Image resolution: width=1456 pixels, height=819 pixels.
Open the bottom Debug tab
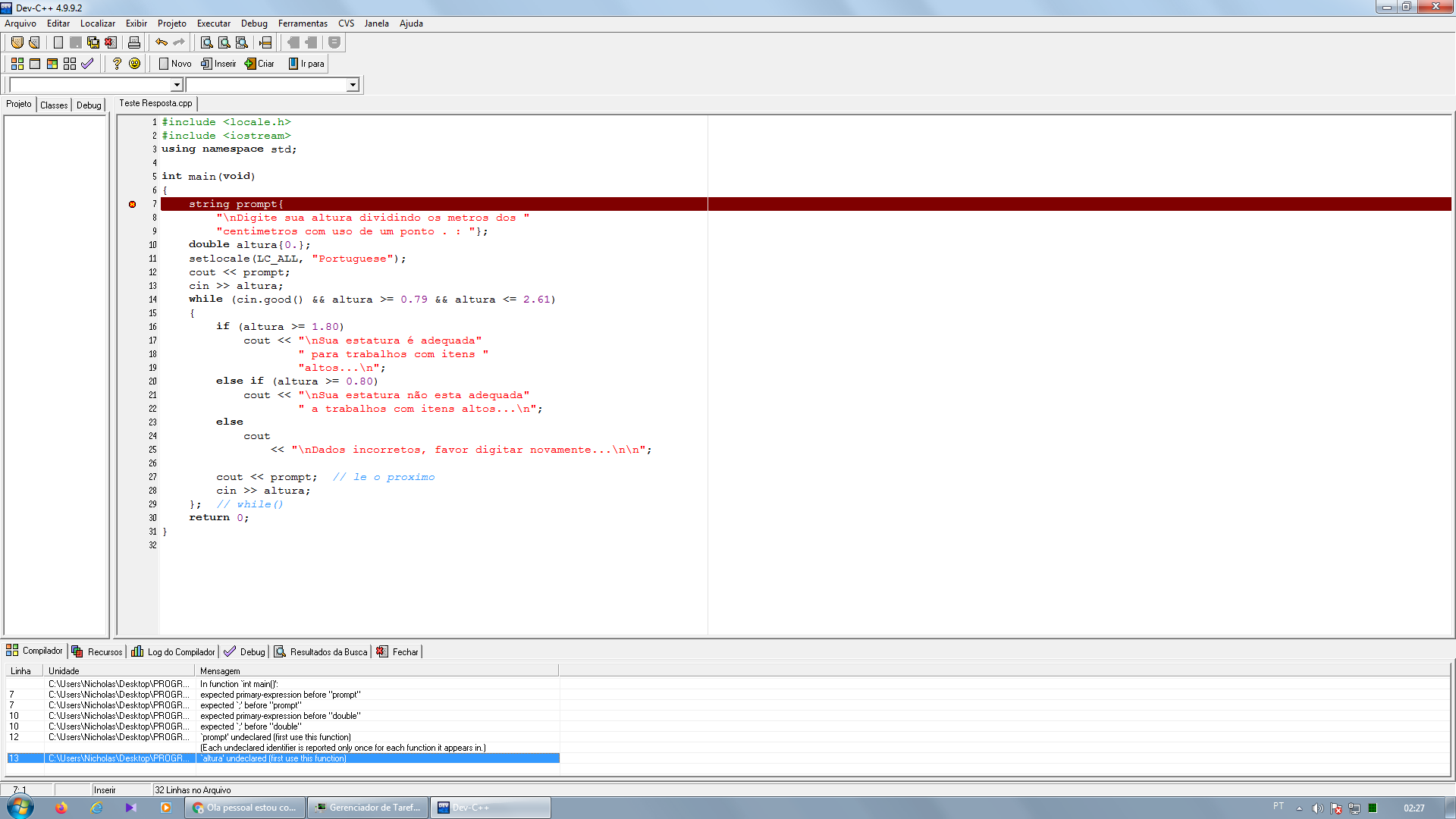245,652
